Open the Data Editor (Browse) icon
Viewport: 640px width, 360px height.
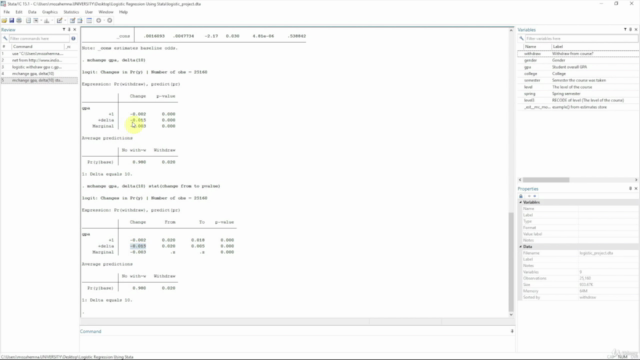(x=80, y=20)
